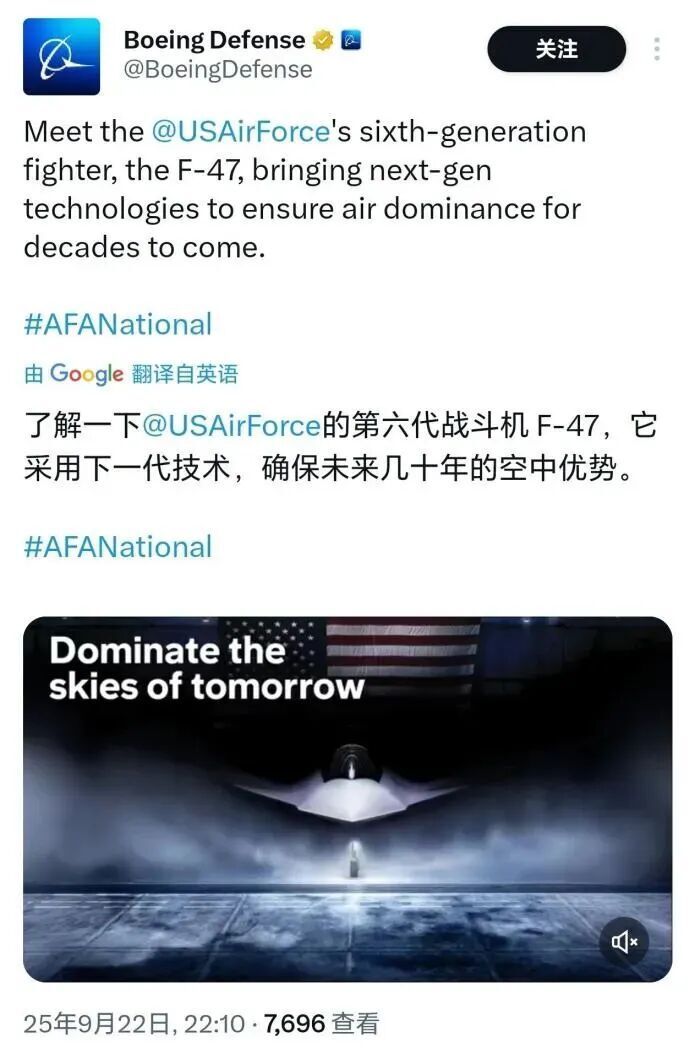Click the gold verified badge

point(323,41)
